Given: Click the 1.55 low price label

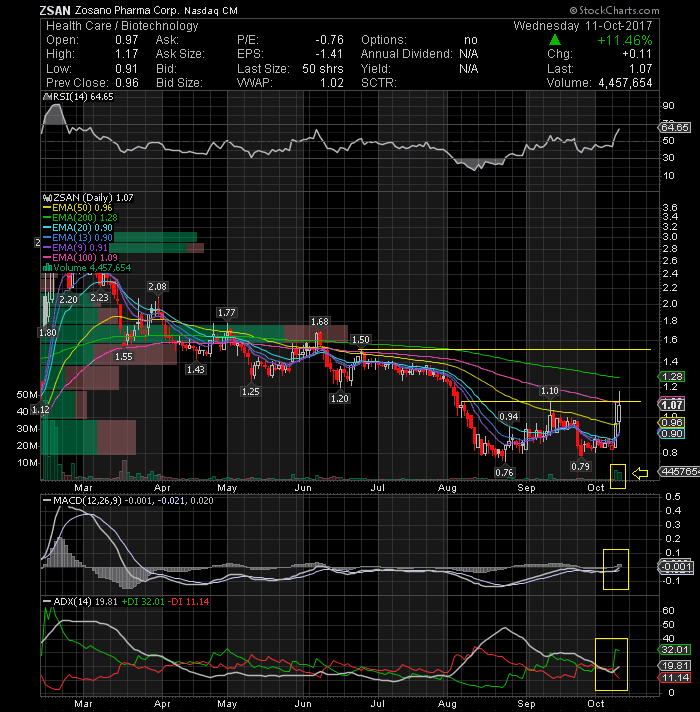Looking at the screenshot, I should coord(123,356).
